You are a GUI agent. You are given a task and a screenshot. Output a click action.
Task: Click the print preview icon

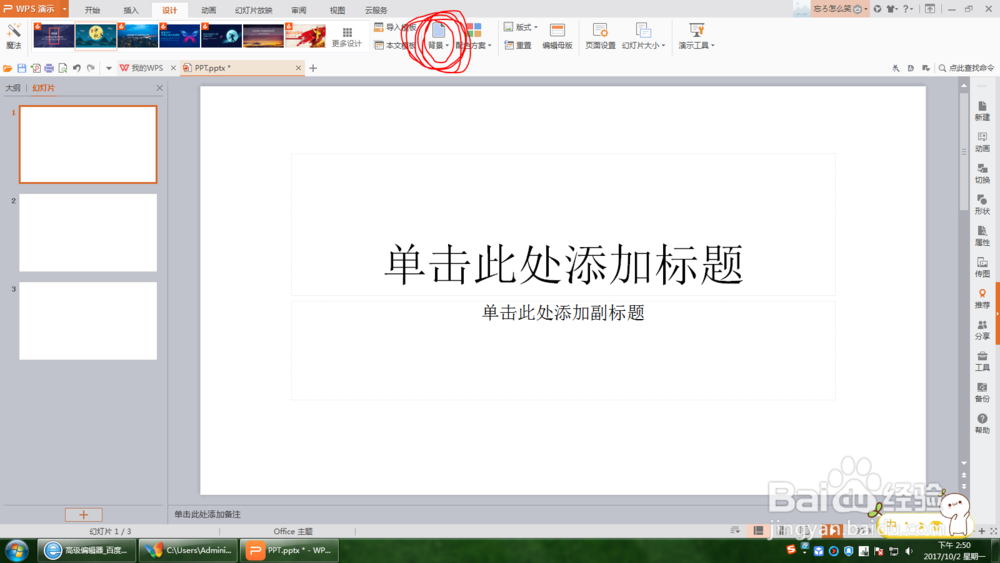(62, 68)
